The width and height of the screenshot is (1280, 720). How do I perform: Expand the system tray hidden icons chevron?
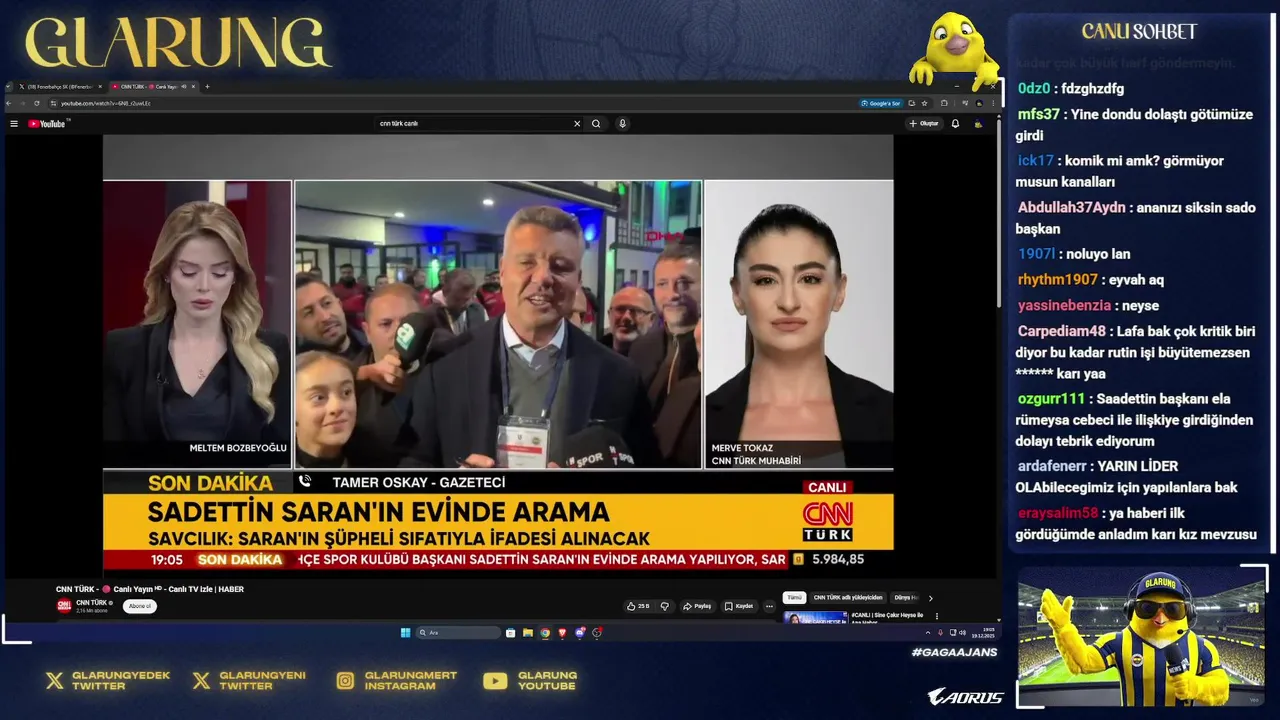point(928,633)
